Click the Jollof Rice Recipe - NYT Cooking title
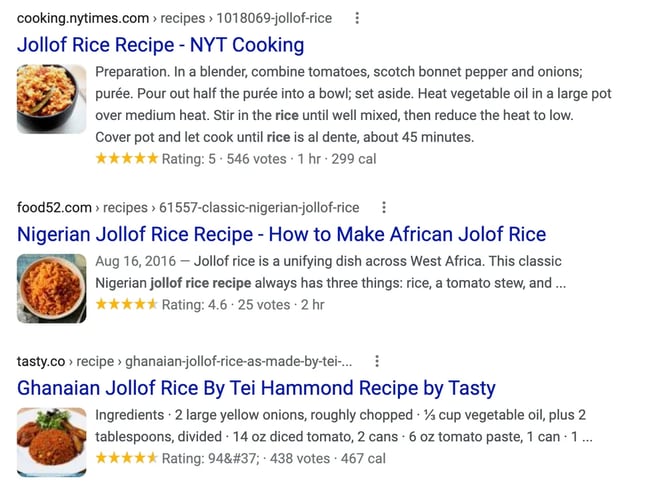650x490 pixels. [161, 45]
